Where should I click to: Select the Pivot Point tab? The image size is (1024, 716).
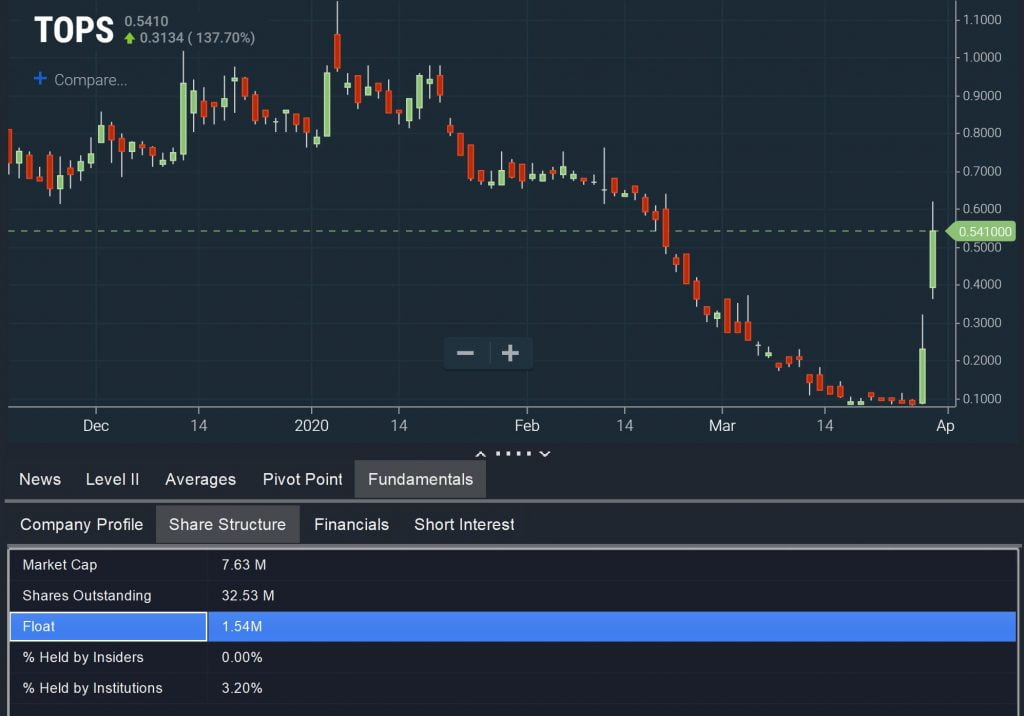point(302,479)
